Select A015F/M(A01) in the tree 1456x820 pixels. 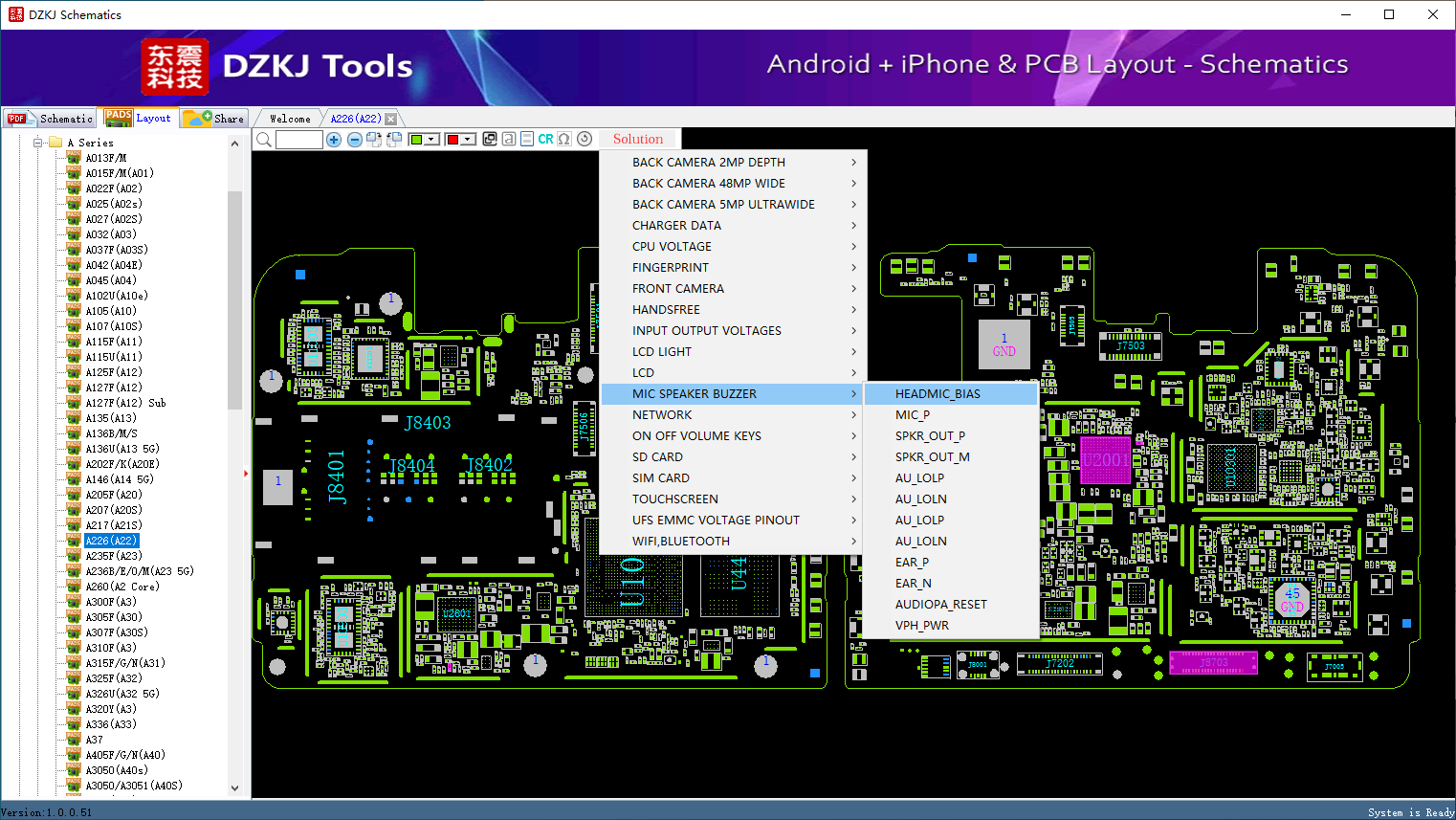(120, 173)
